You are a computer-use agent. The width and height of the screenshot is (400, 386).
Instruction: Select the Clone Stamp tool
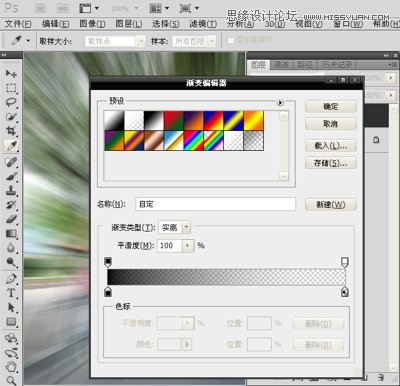coord(11,191)
